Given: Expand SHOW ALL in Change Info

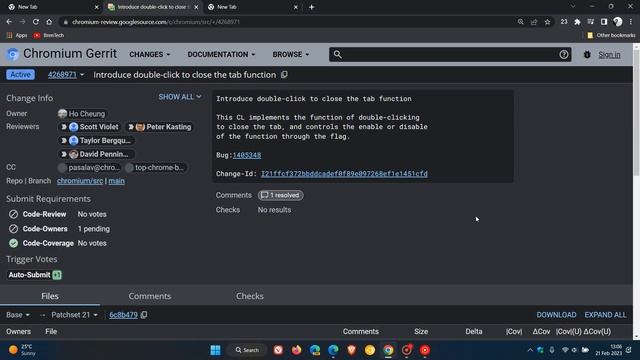Looking at the screenshot, I should 180,97.
